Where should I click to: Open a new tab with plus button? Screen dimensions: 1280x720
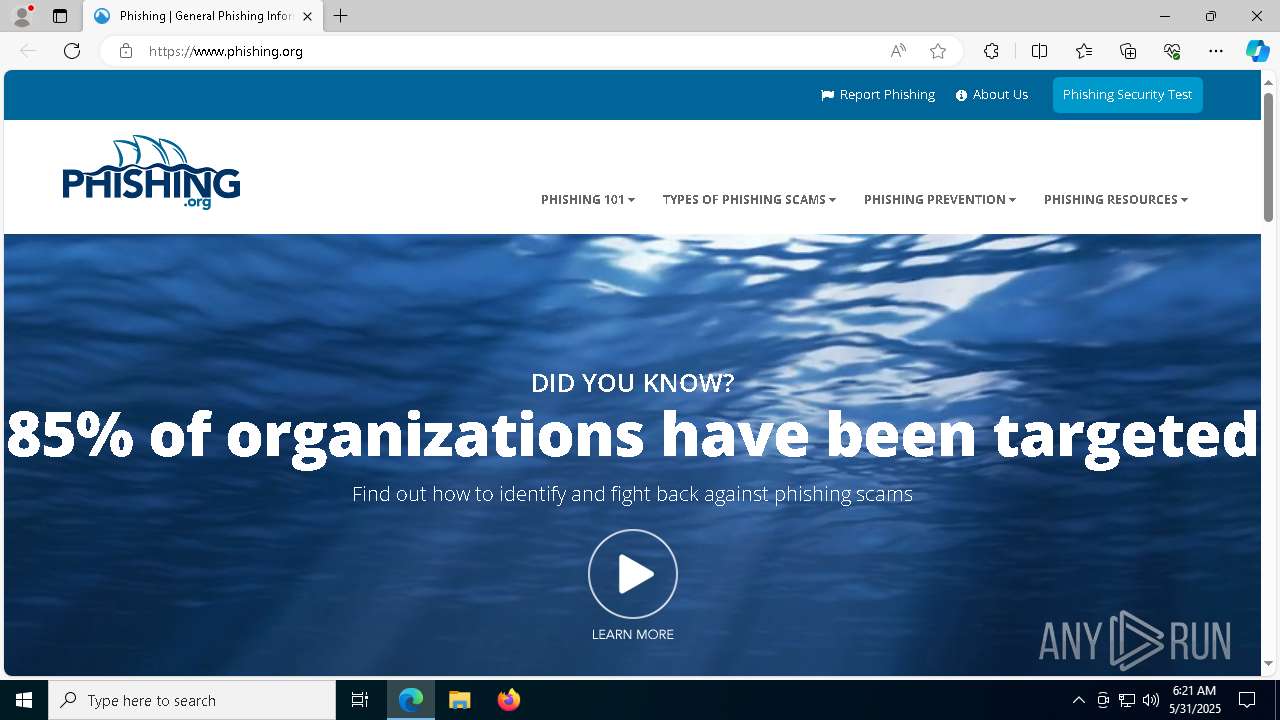coord(341,16)
